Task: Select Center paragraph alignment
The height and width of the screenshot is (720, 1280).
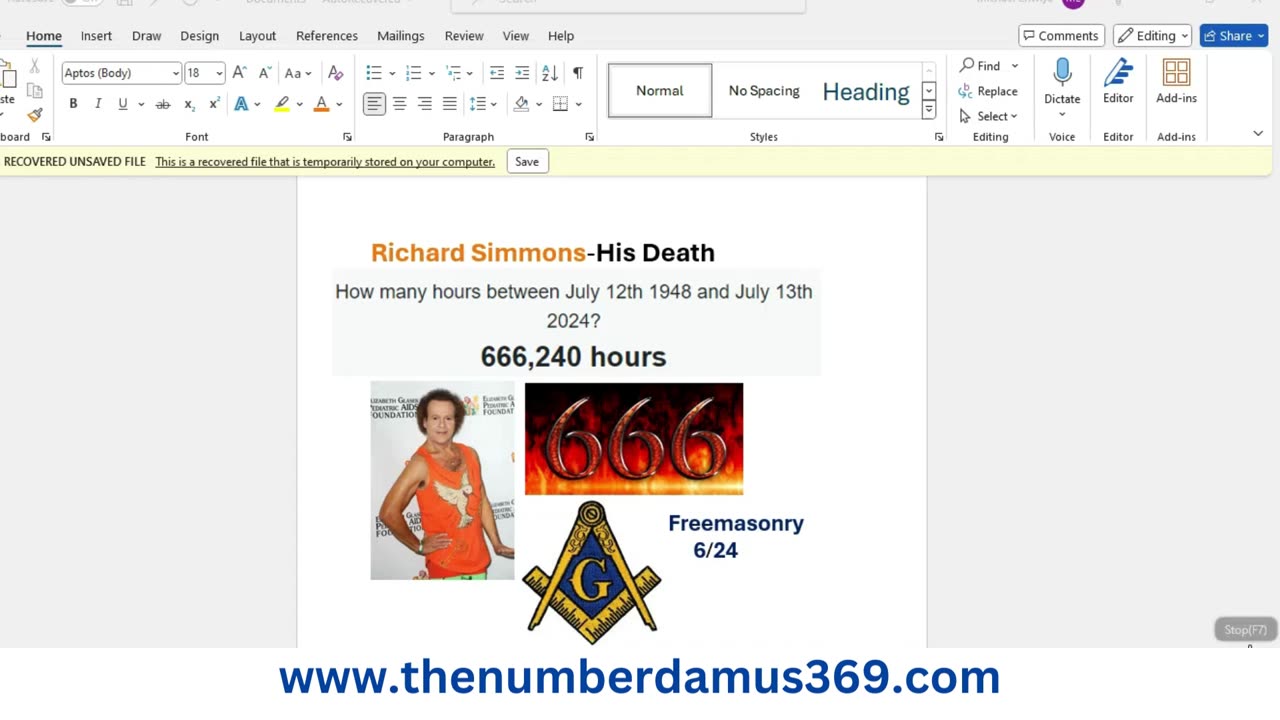Action: pyautogui.click(x=399, y=104)
